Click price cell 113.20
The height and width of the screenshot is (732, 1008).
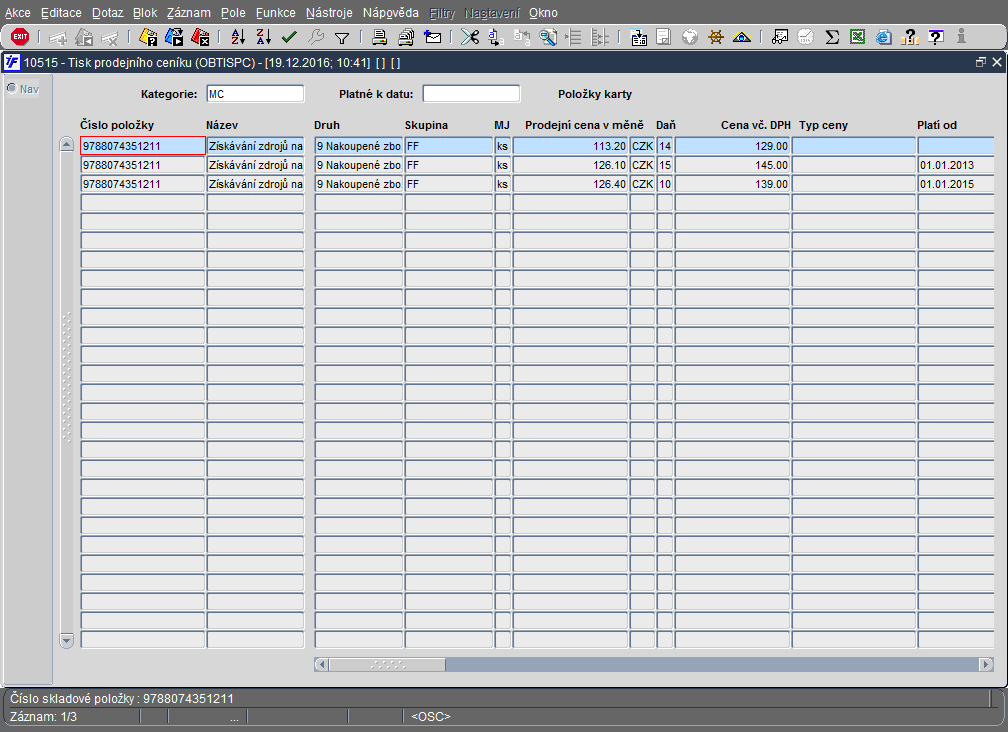click(570, 146)
